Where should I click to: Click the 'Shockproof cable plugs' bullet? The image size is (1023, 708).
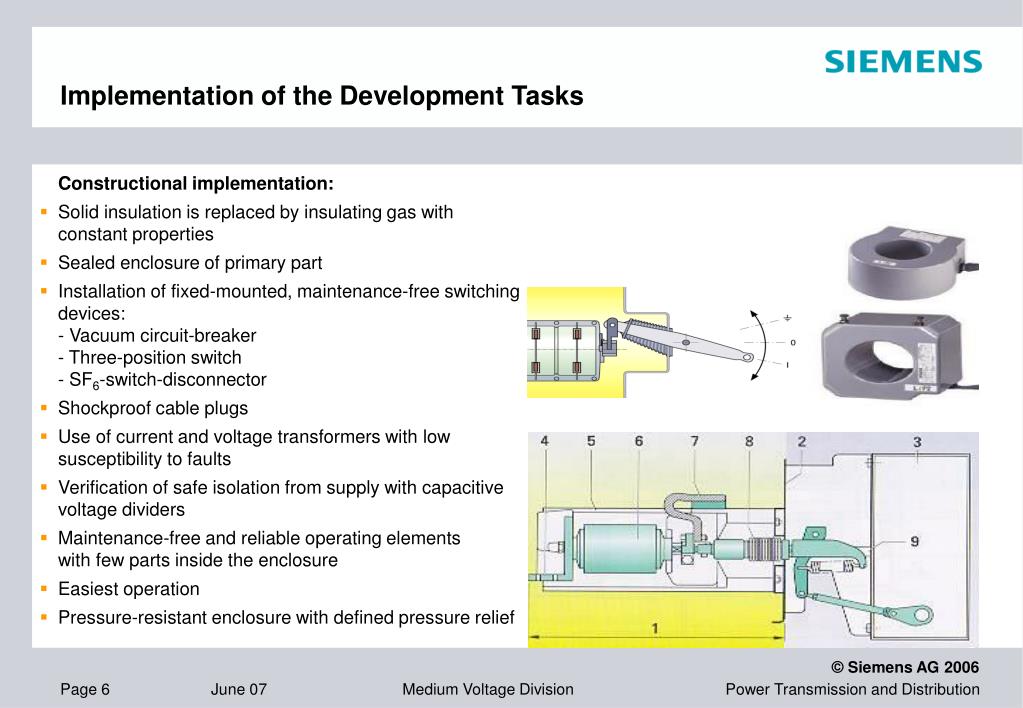coord(153,408)
